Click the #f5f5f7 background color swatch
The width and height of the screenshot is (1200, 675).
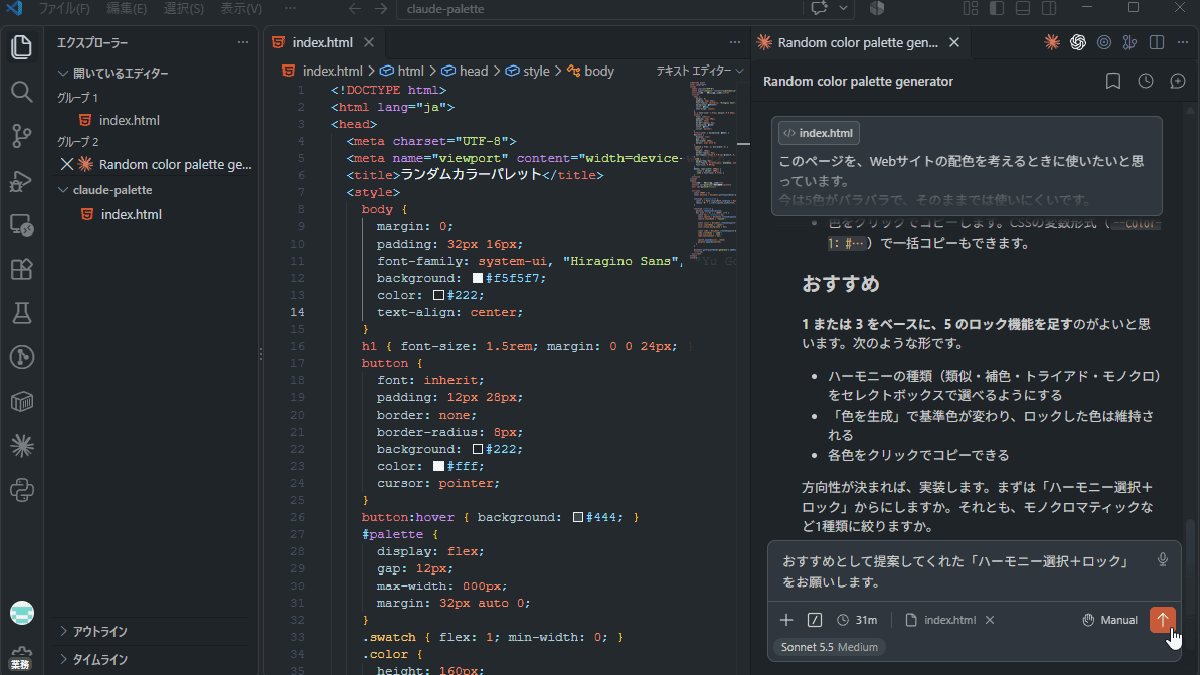(478, 278)
